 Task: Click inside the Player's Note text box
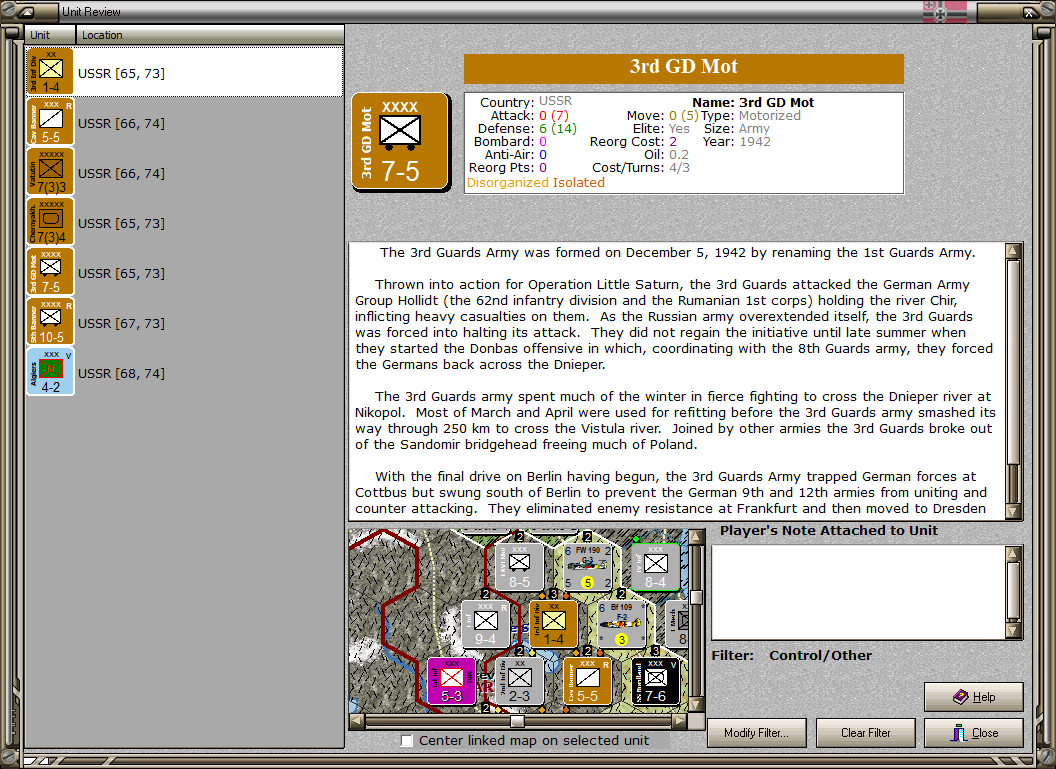point(859,592)
